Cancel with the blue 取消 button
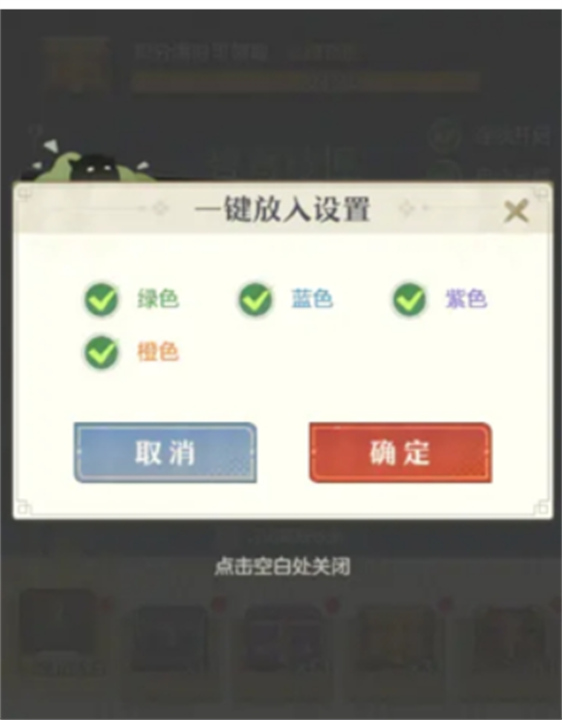Viewport: 562px width, 720px height. tap(165, 452)
